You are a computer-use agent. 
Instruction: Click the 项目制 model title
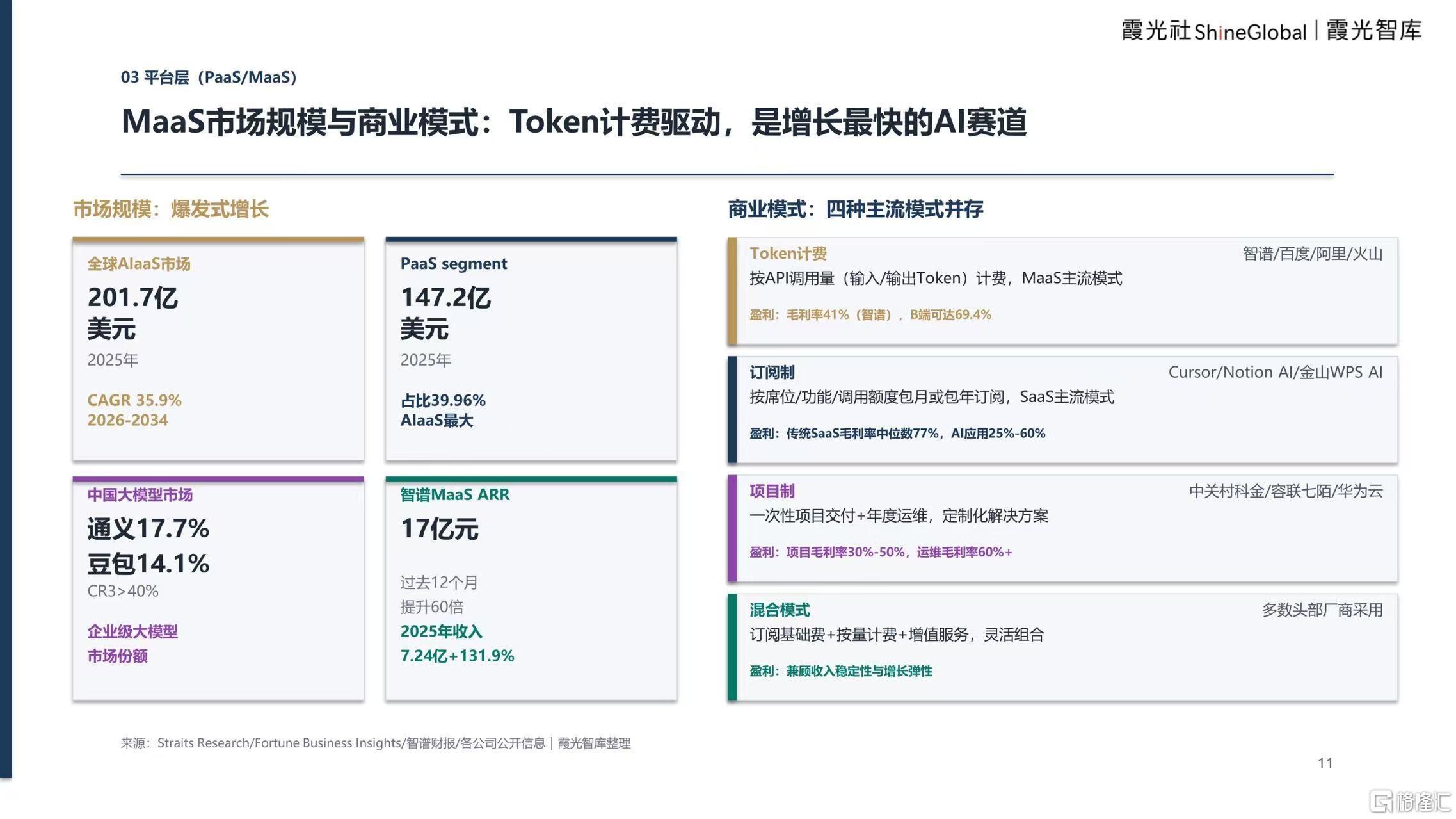point(772,492)
